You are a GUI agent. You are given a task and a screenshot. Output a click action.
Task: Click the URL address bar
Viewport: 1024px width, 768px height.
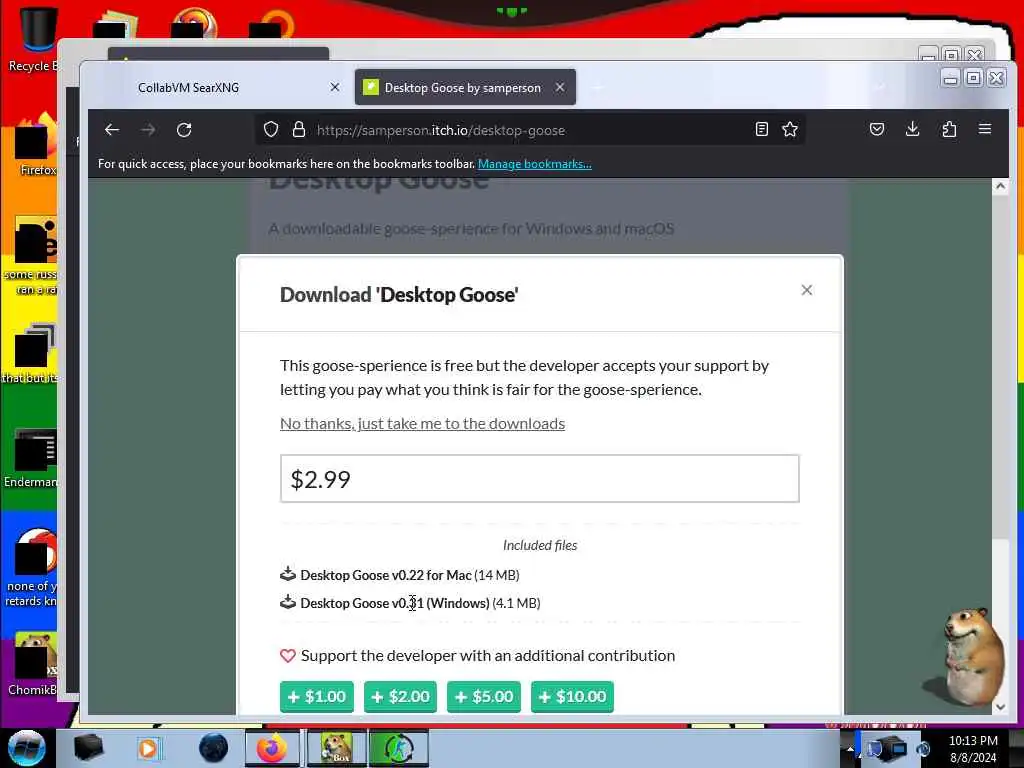pyautogui.click(x=530, y=130)
